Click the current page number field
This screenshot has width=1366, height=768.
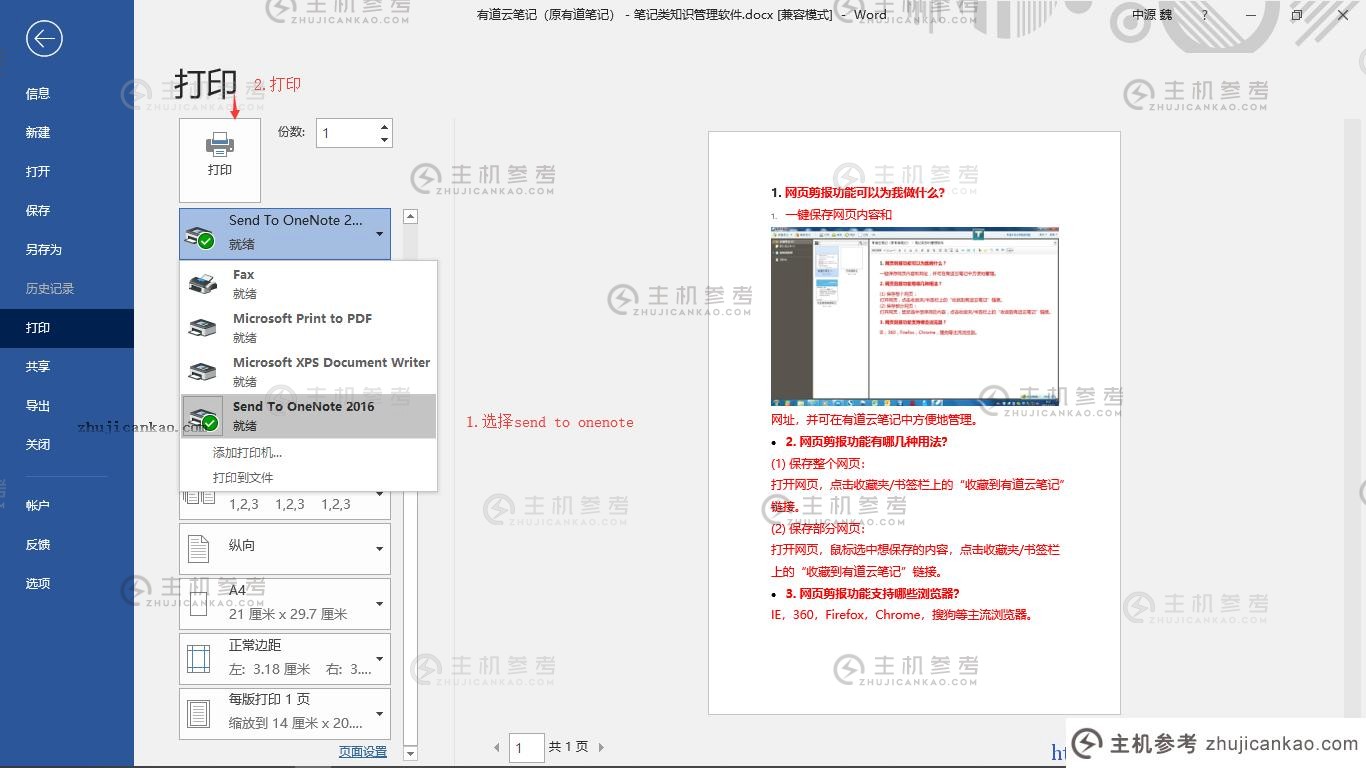527,747
